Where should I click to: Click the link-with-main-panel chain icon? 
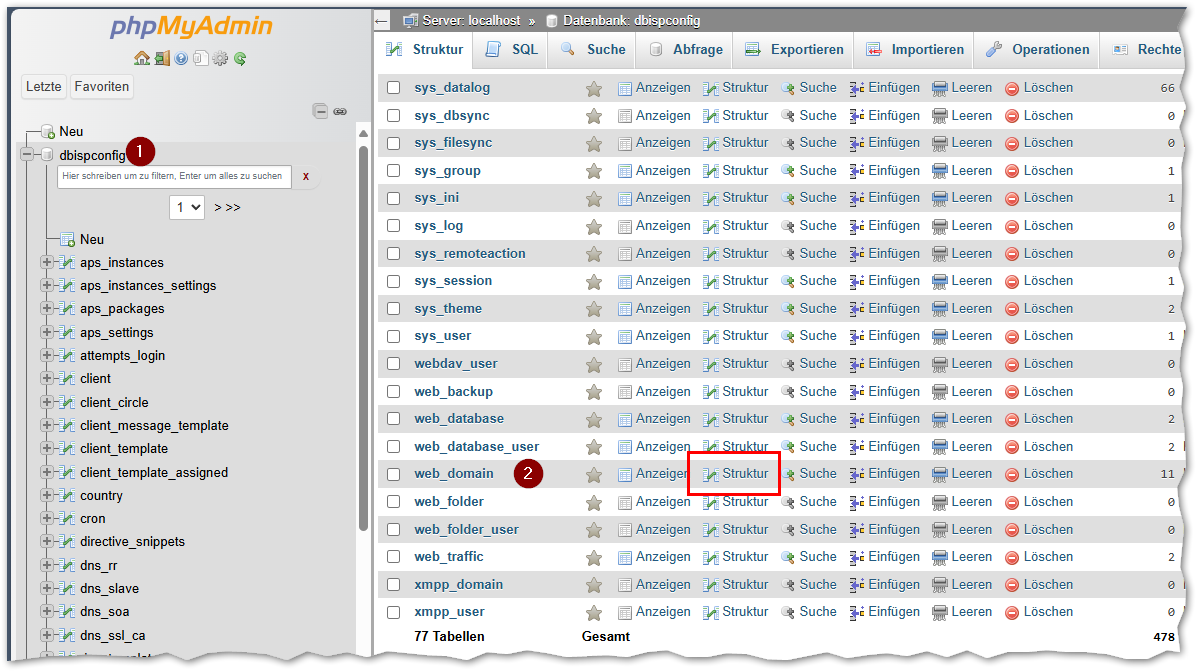click(x=340, y=111)
